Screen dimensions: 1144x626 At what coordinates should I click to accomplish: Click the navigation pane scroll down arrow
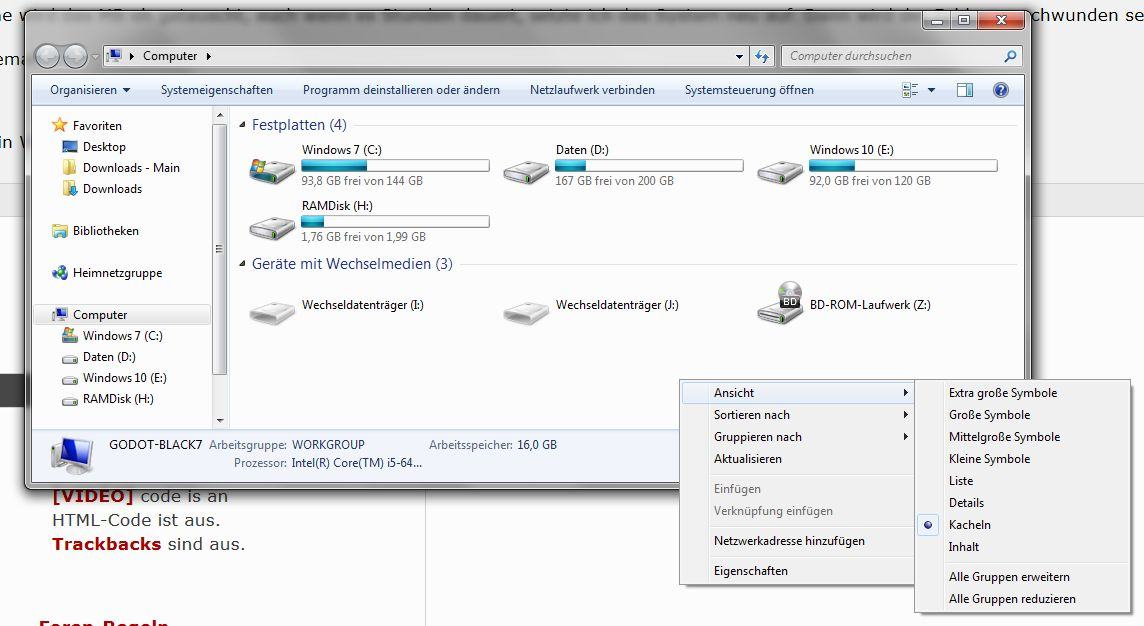[x=220, y=421]
